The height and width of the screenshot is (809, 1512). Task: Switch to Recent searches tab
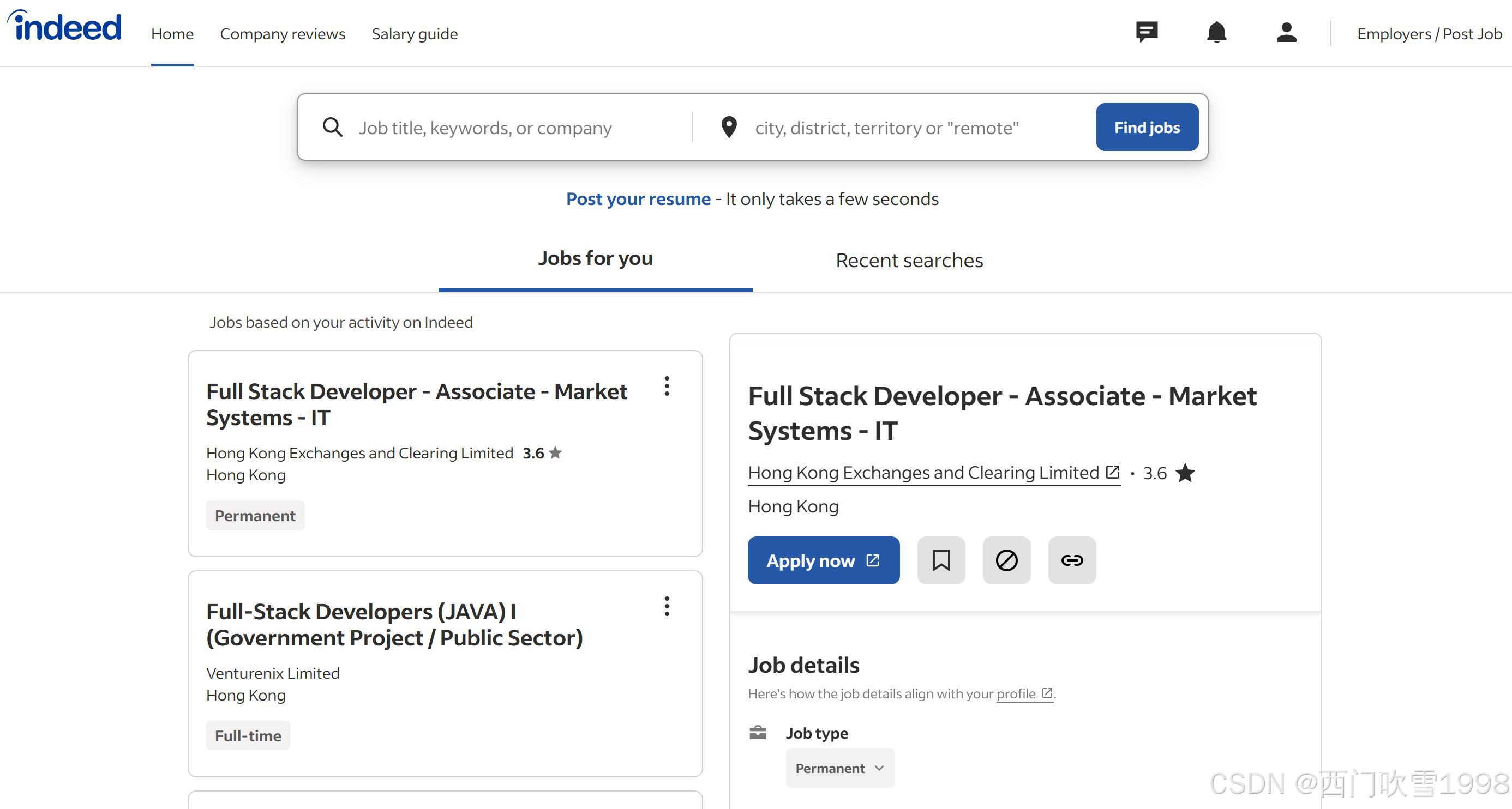click(x=909, y=261)
